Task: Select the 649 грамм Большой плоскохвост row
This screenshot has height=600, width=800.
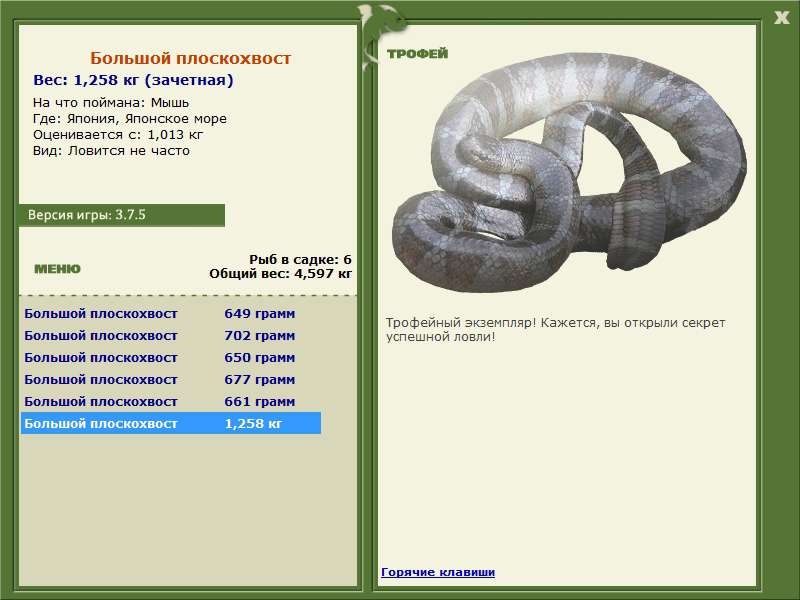Action: 170,313
